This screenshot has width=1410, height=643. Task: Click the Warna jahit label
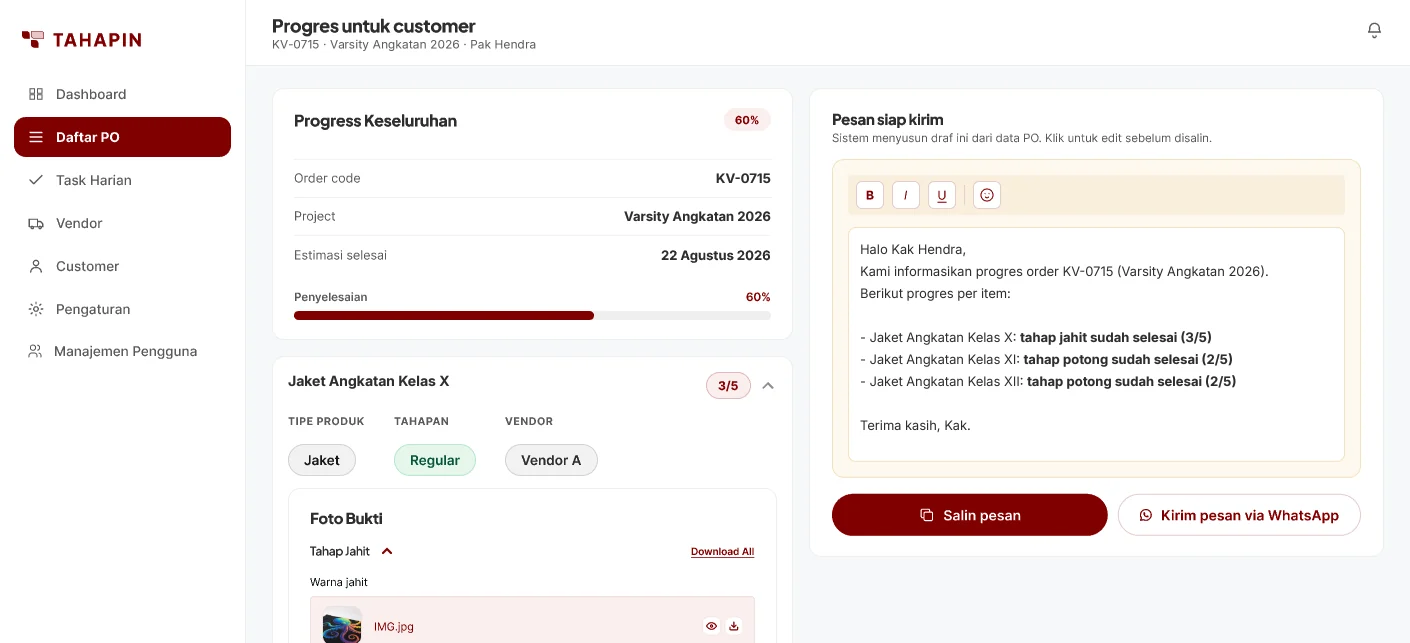click(339, 582)
